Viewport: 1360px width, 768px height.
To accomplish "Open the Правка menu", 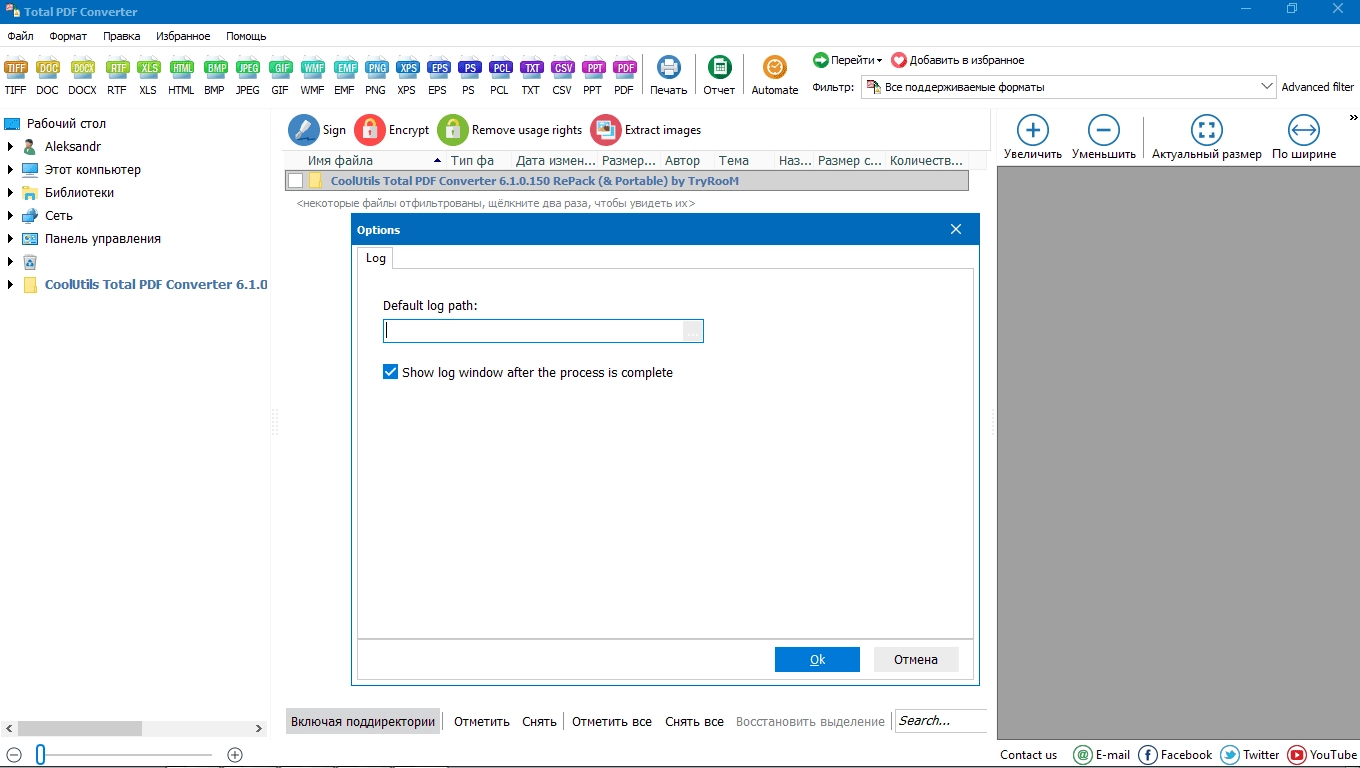I will 122,36.
